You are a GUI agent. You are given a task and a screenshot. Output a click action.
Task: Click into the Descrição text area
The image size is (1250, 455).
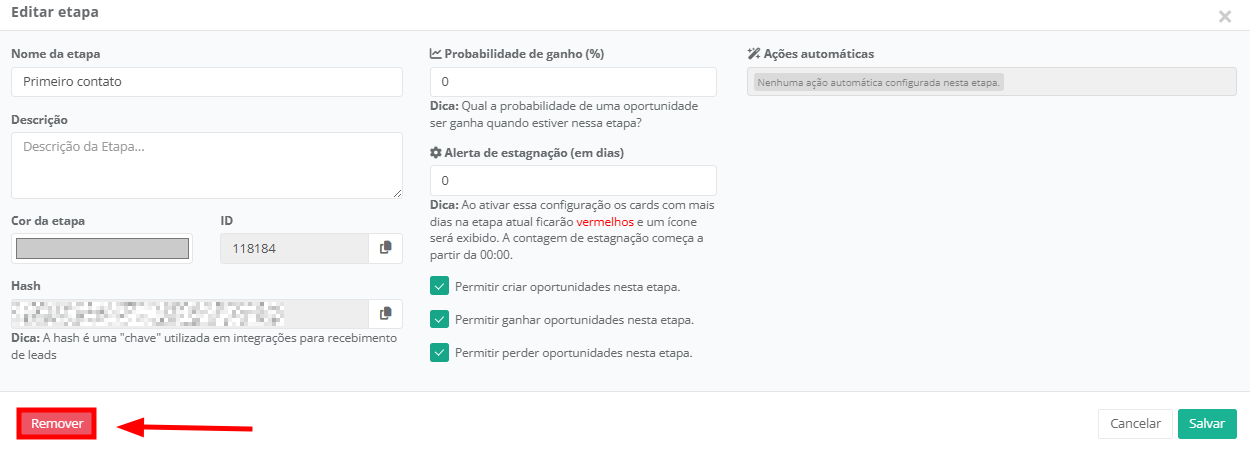[206, 165]
